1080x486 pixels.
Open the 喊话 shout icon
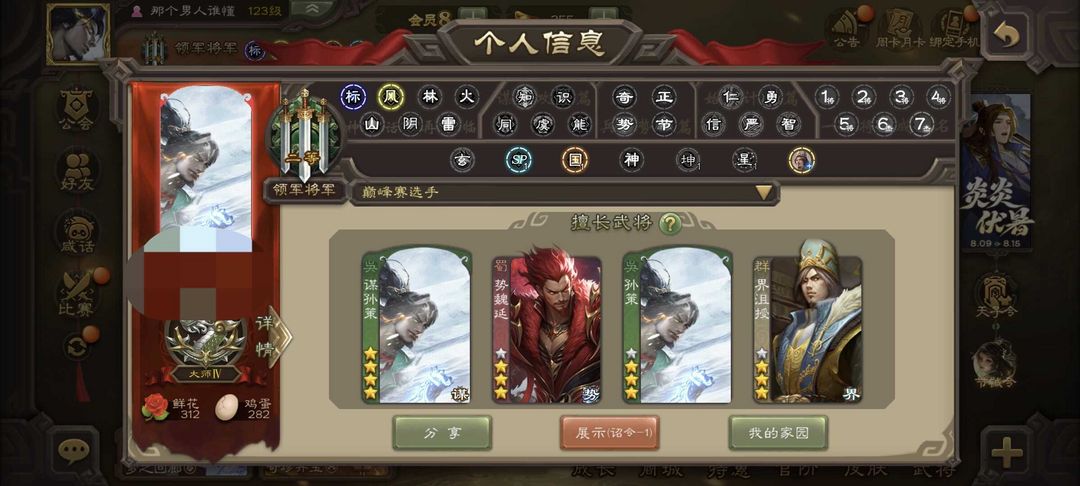point(76,234)
